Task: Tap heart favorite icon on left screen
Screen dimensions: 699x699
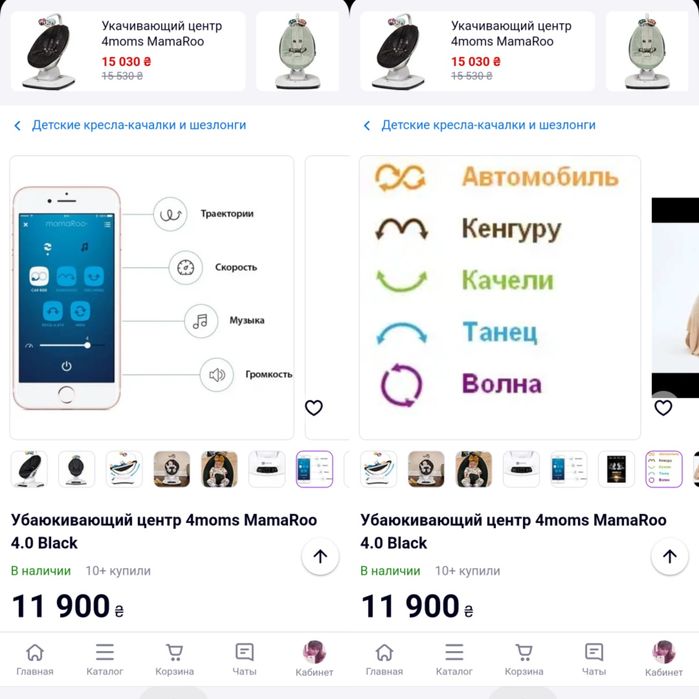Action: (314, 407)
